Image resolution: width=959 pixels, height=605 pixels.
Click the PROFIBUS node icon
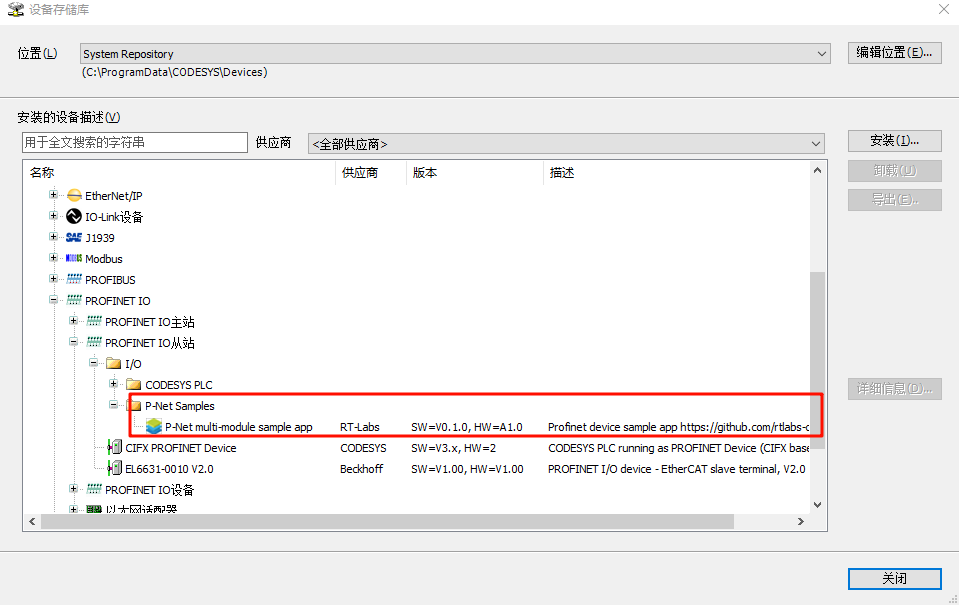pyautogui.click(x=74, y=280)
